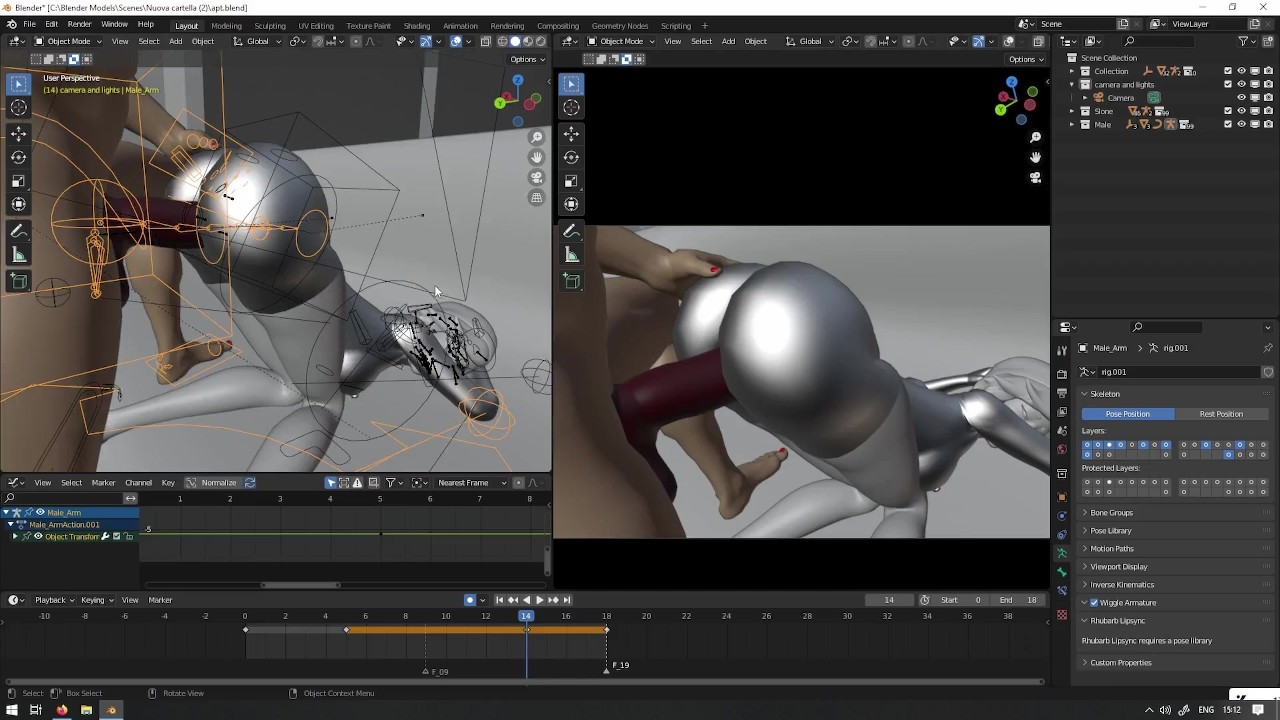Select the Rotate tool in left viewport toolbar
The image size is (1280, 720).
(x=18, y=157)
